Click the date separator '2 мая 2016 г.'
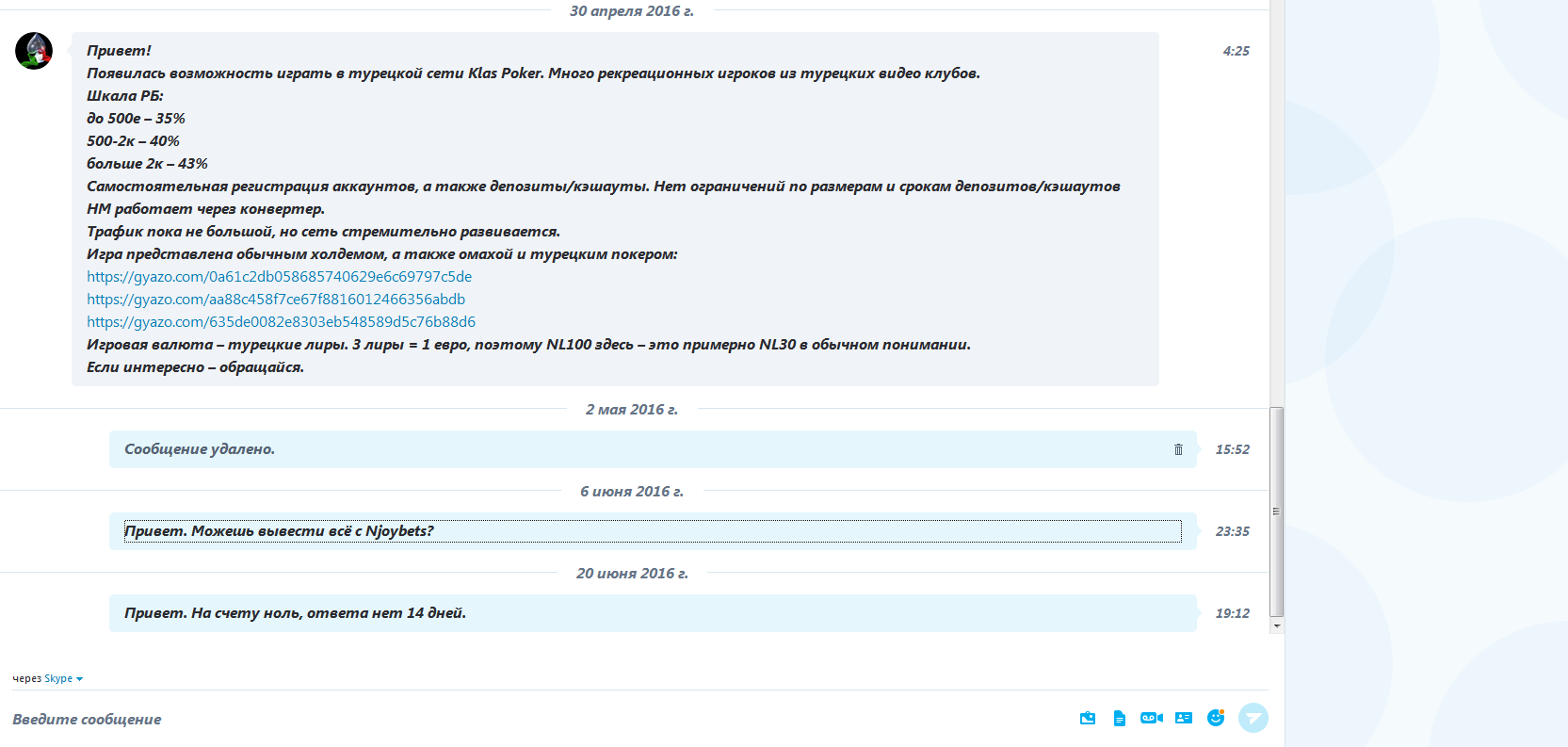This screenshot has height=747, width=1568. click(x=632, y=410)
